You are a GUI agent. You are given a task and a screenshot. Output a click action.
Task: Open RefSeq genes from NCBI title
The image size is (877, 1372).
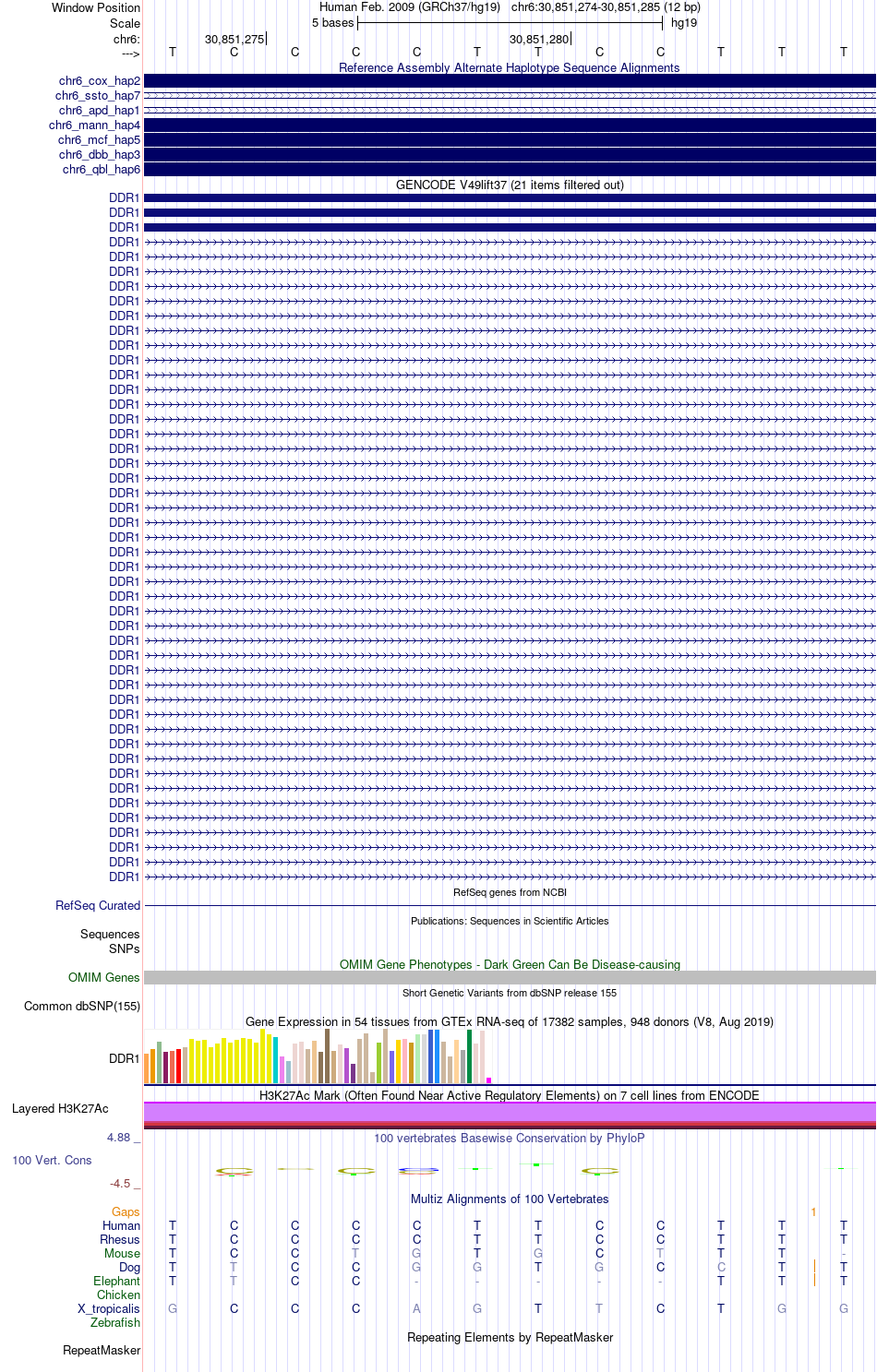click(510, 893)
